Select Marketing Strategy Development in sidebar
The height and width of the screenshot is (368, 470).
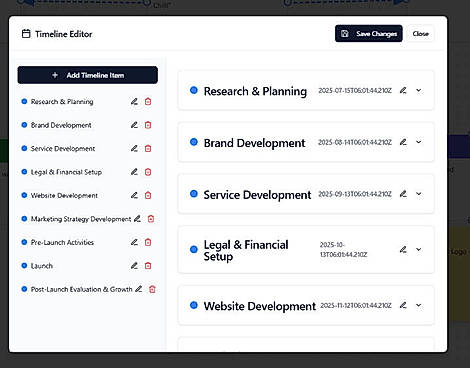(81, 219)
